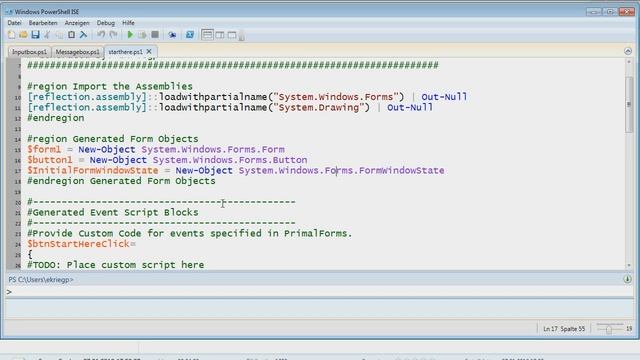Screen dimensions: 640x360
Task: Maximize the script pane layout
Action: [x=232, y=35]
